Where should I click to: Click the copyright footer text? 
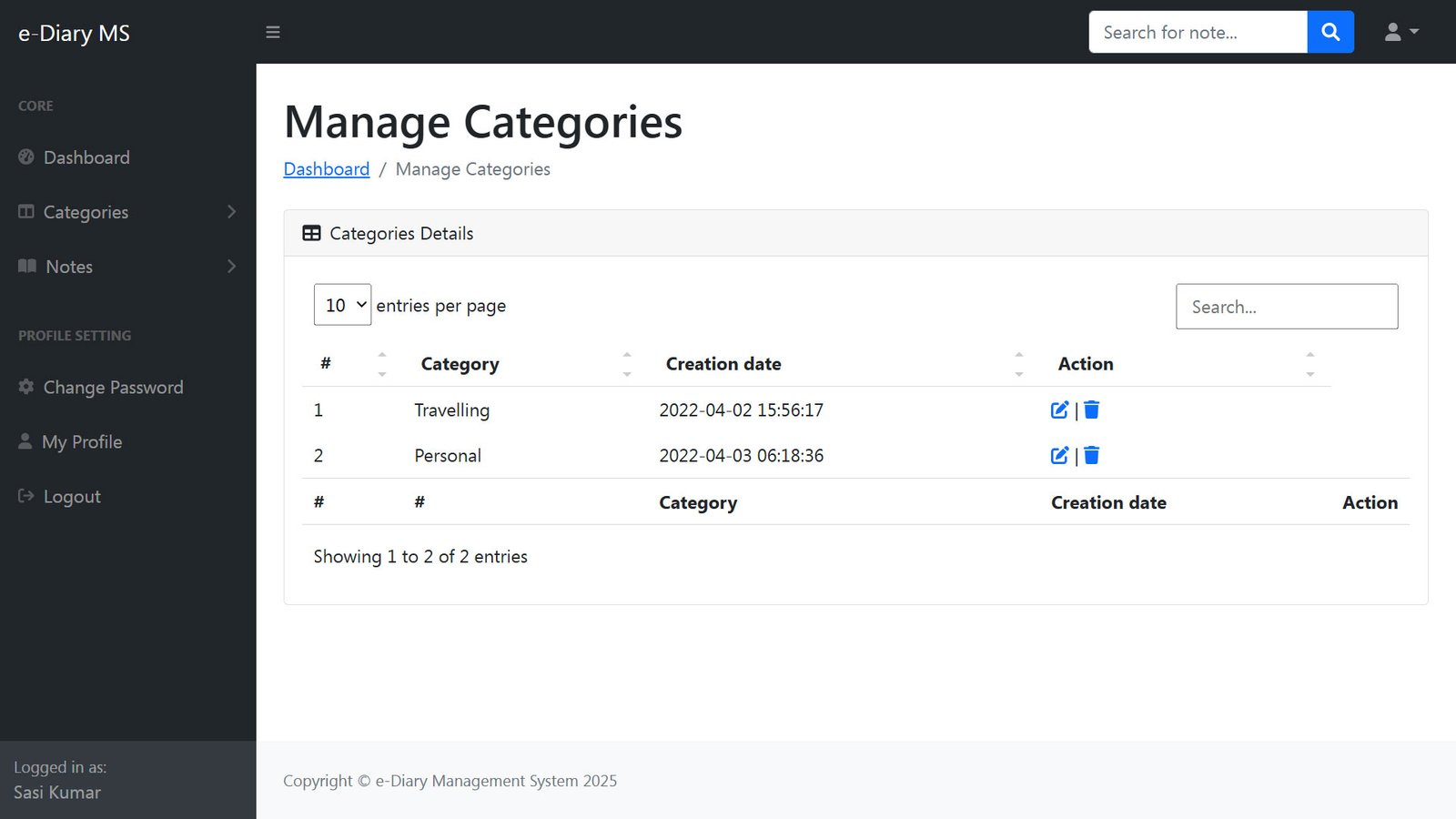[x=450, y=781]
